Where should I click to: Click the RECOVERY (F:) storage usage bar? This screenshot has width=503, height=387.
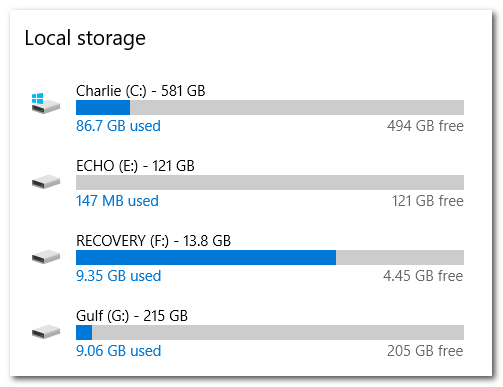pos(270,257)
